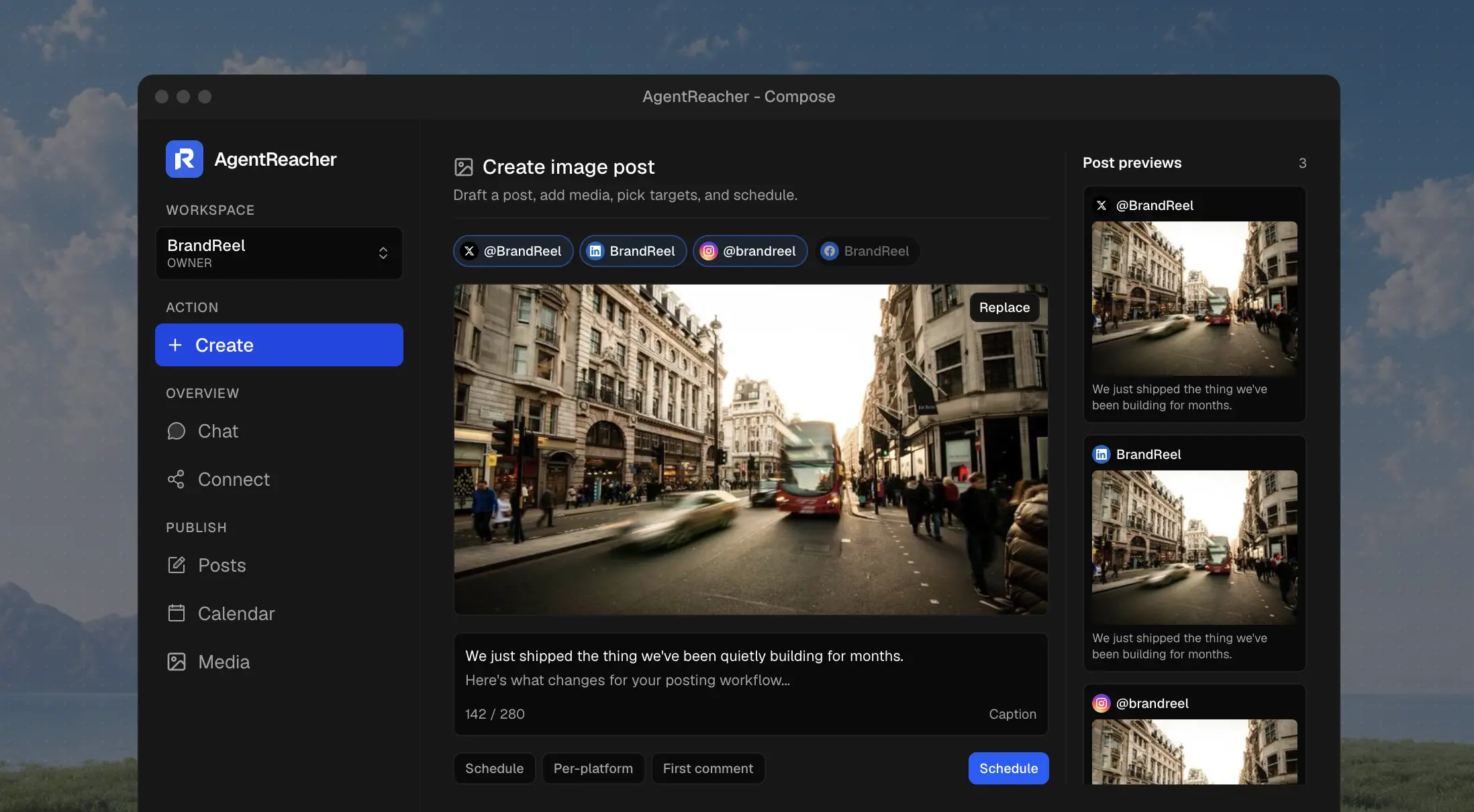Click the Replace button on the image
1474x812 pixels.
point(1004,307)
